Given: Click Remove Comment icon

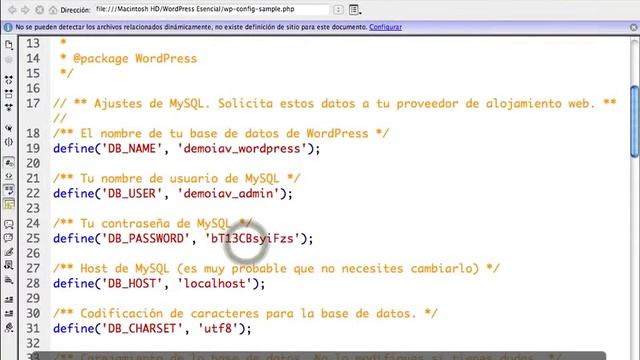Looking at the screenshot, I should point(9,238).
